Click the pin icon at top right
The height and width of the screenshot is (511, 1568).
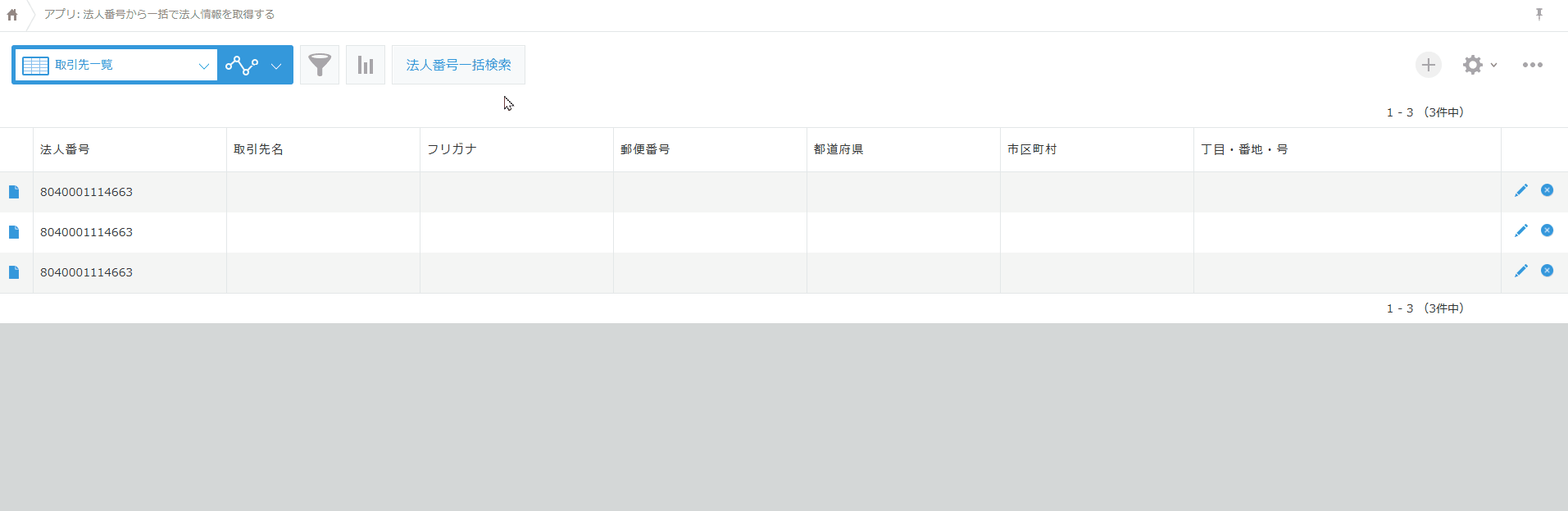pyautogui.click(x=1538, y=14)
